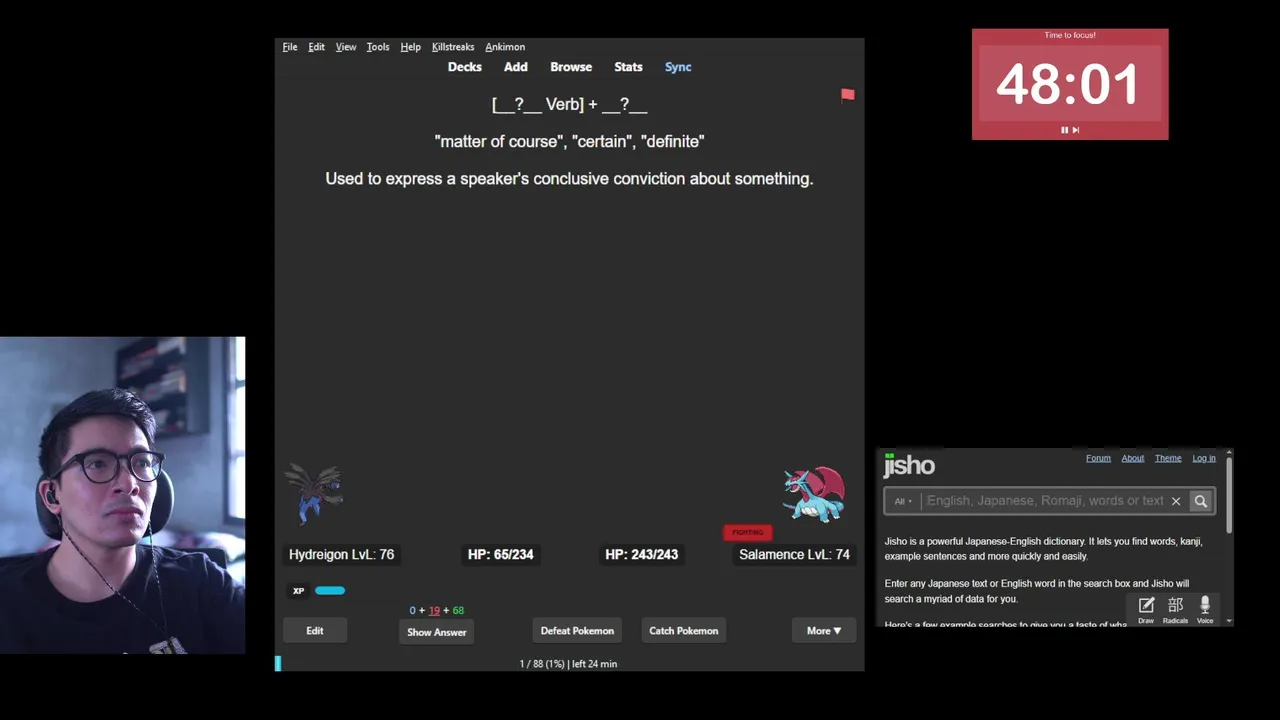Click the Jisho Log in link
The image size is (1280, 720).
click(1204, 458)
